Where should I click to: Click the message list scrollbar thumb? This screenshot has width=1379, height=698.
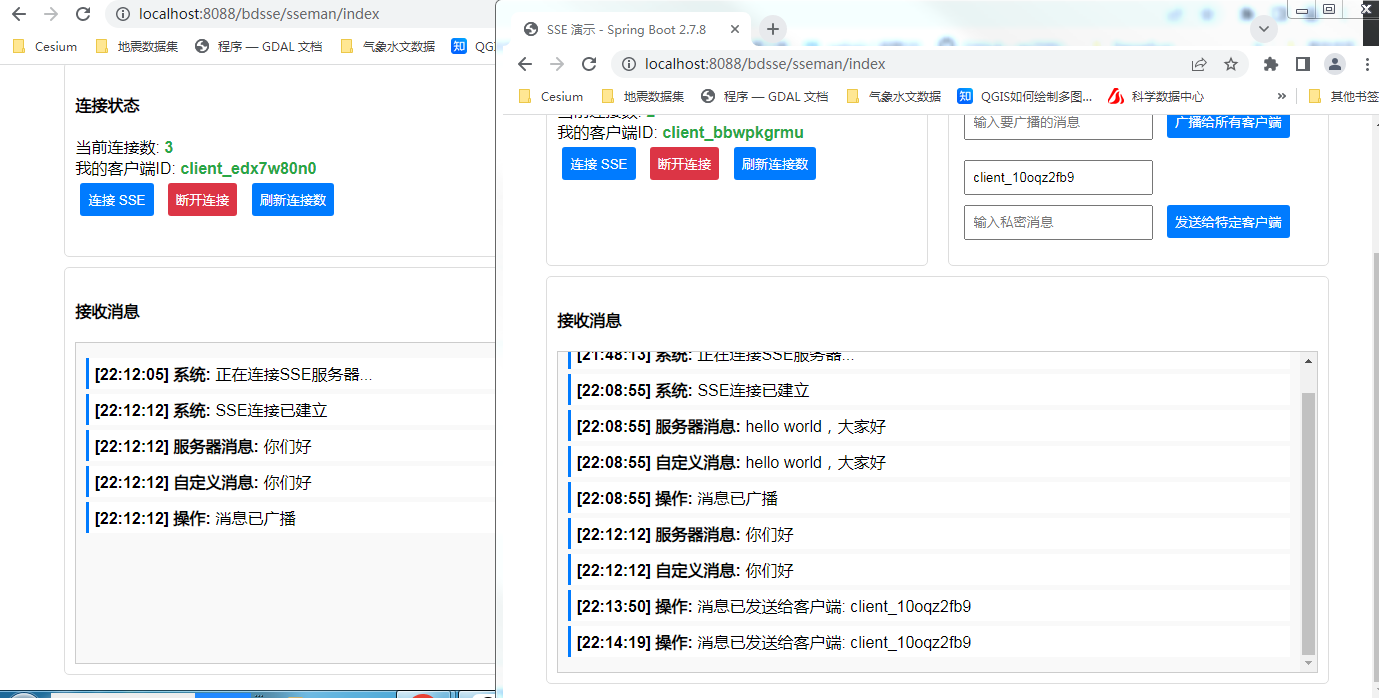pos(1308,523)
